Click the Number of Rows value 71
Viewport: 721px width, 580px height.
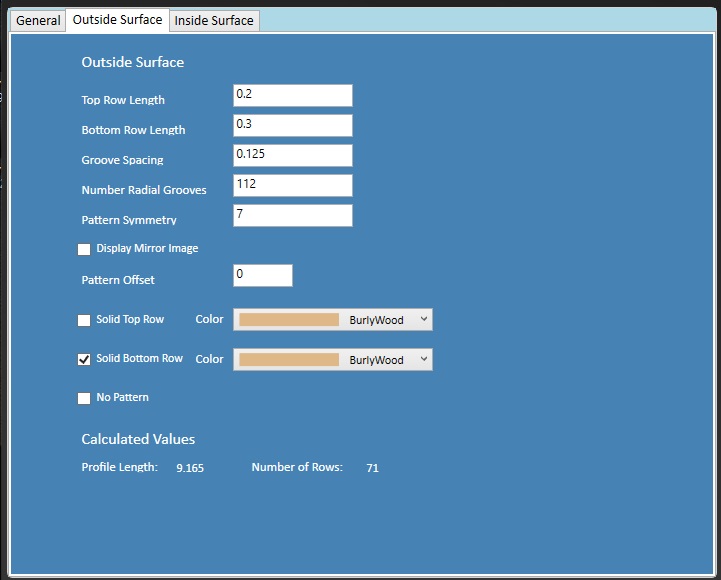[x=372, y=468]
